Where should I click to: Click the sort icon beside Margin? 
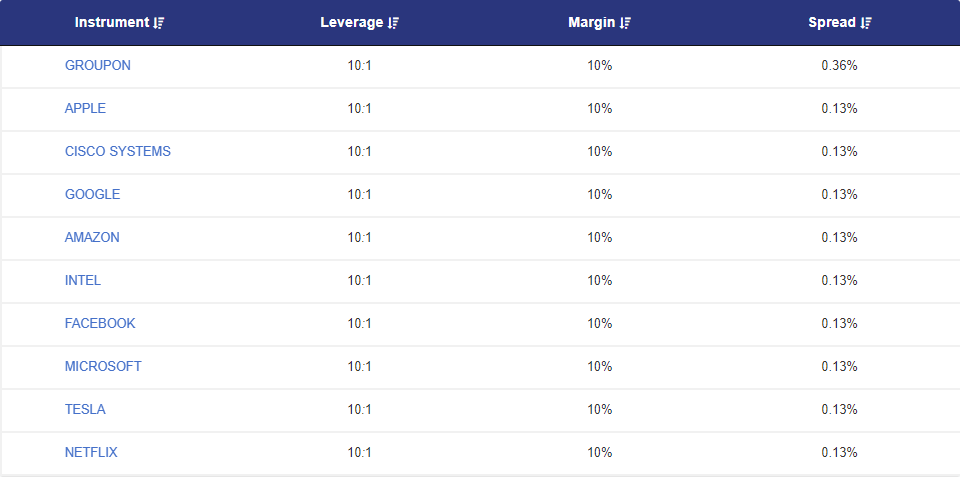(626, 23)
